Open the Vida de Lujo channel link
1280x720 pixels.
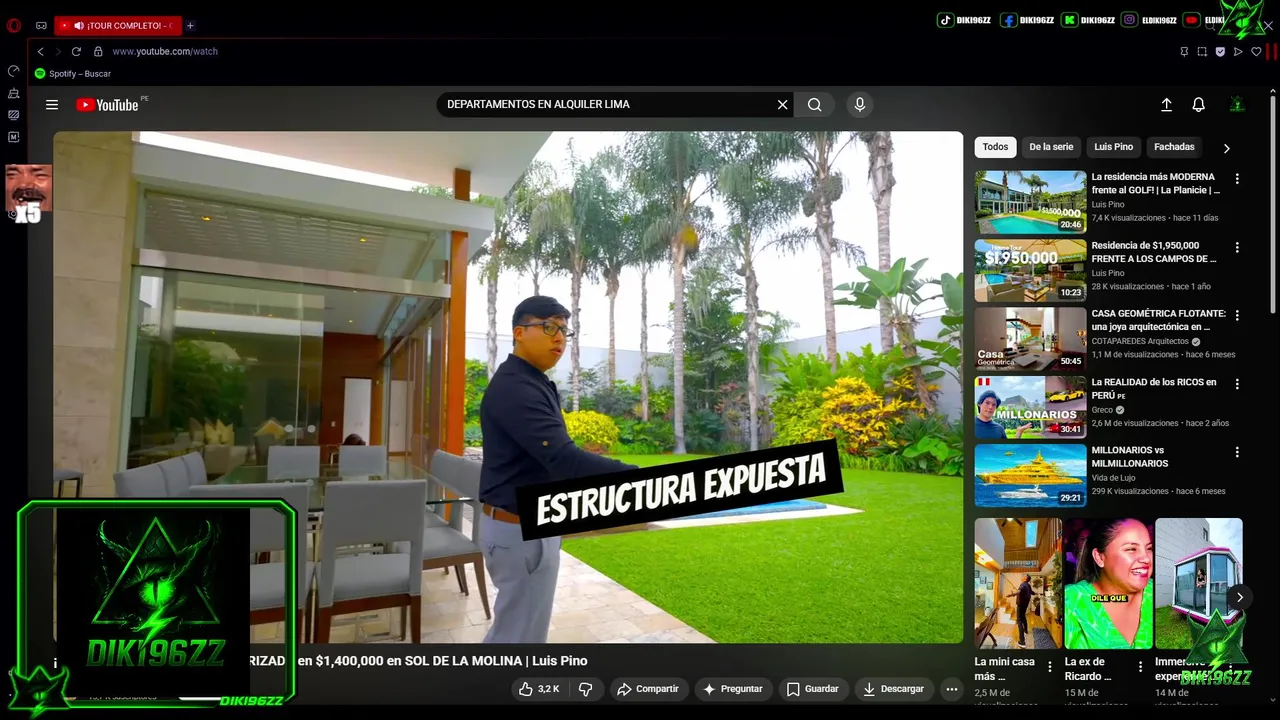click(1113, 478)
